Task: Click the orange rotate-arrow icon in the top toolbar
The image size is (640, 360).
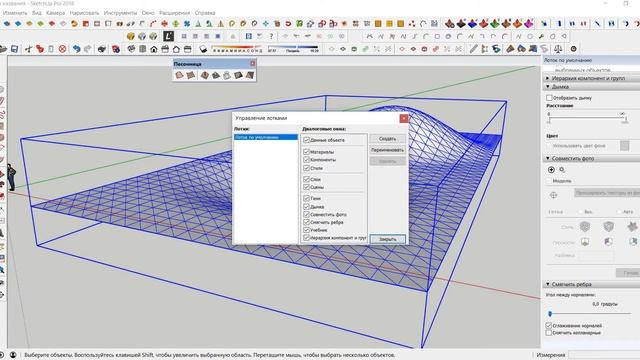Action: pyautogui.click(x=74, y=24)
